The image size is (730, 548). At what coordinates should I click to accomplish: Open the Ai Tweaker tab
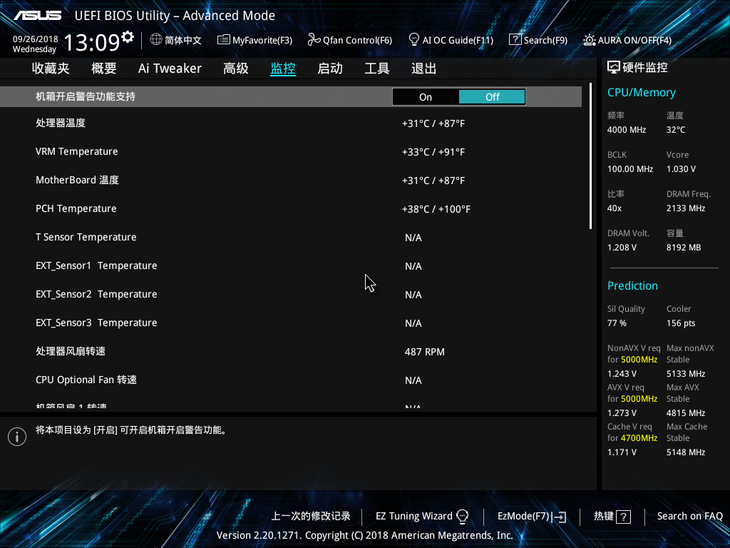[170, 68]
